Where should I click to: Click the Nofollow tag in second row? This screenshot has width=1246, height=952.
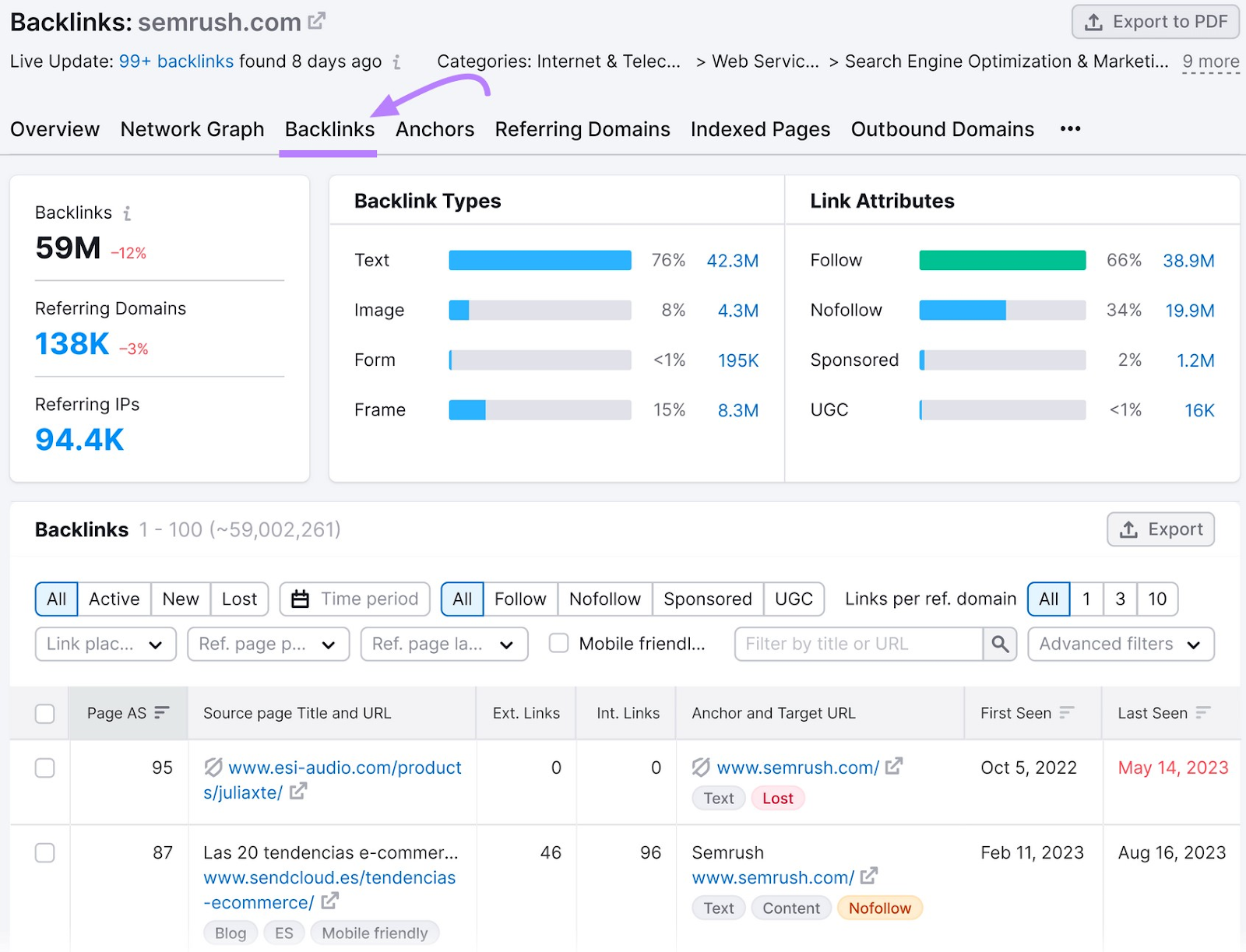click(879, 908)
